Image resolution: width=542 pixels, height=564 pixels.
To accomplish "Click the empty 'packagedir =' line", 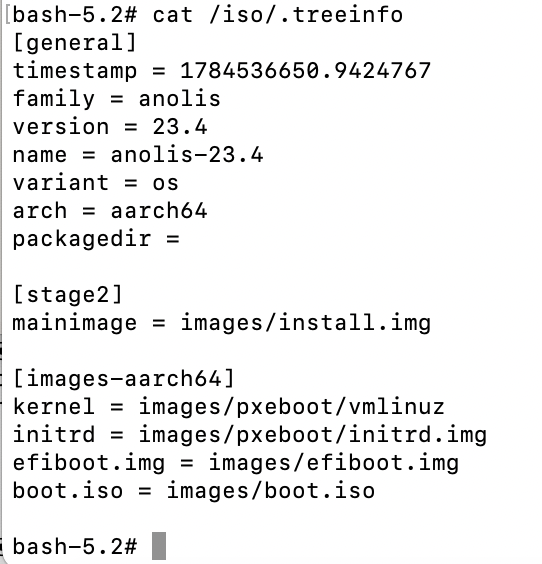I will click(96, 239).
